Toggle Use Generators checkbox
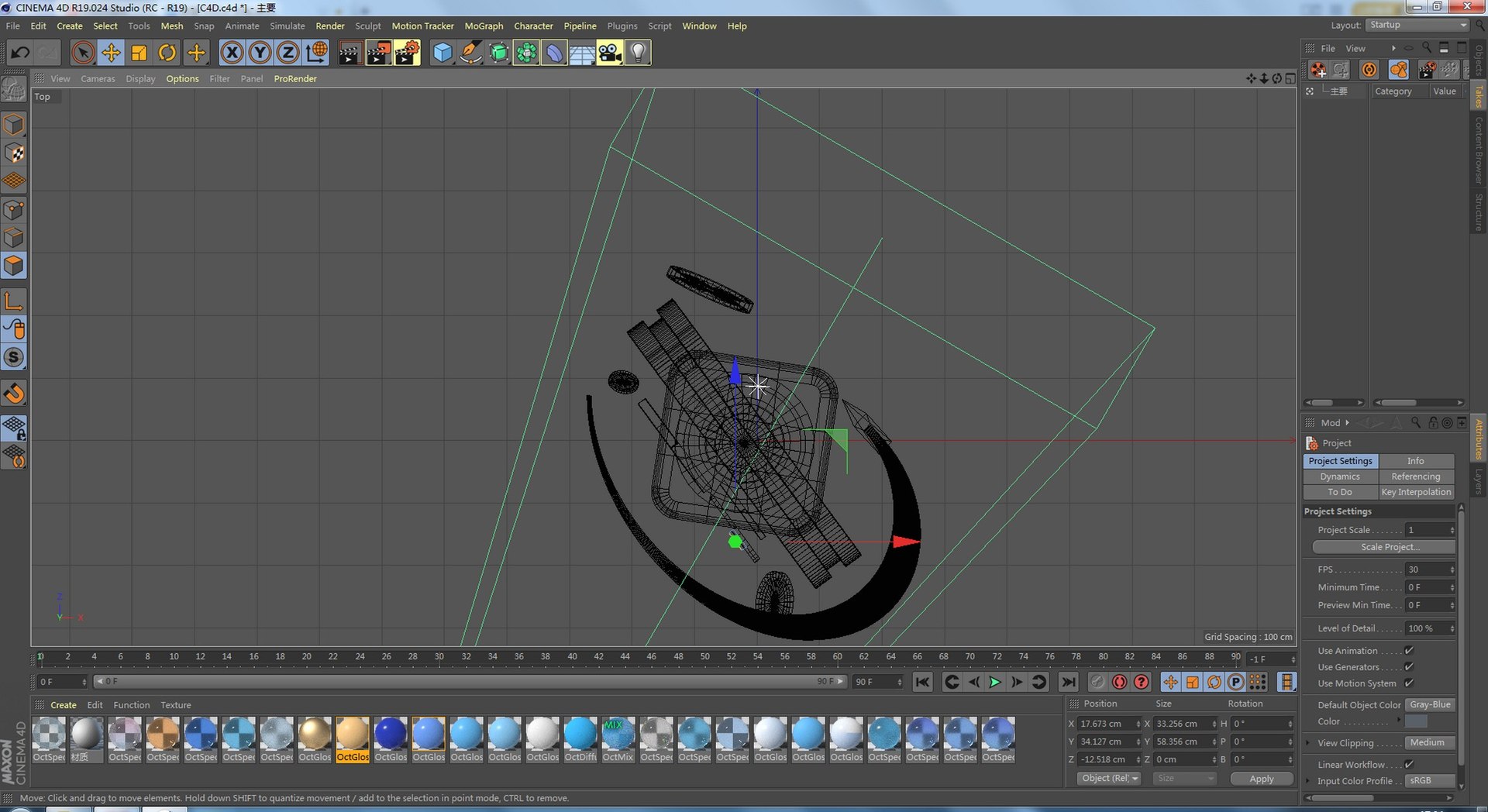1488x812 pixels. pyautogui.click(x=1409, y=667)
